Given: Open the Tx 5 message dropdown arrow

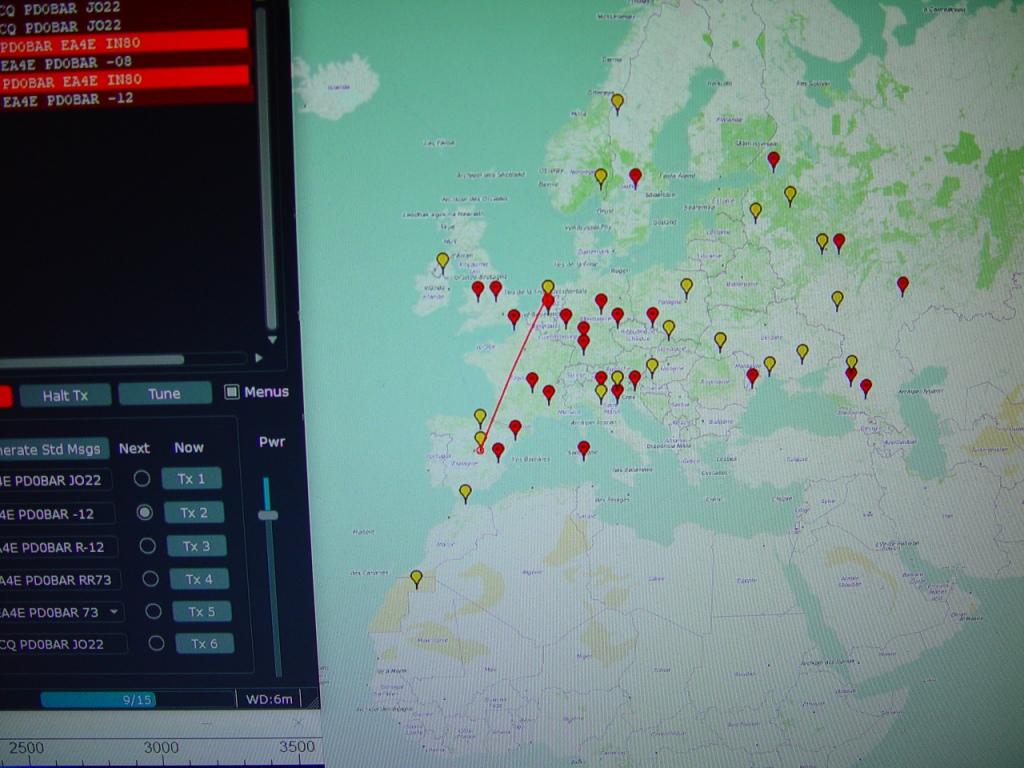Looking at the screenshot, I should coord(114,612).
